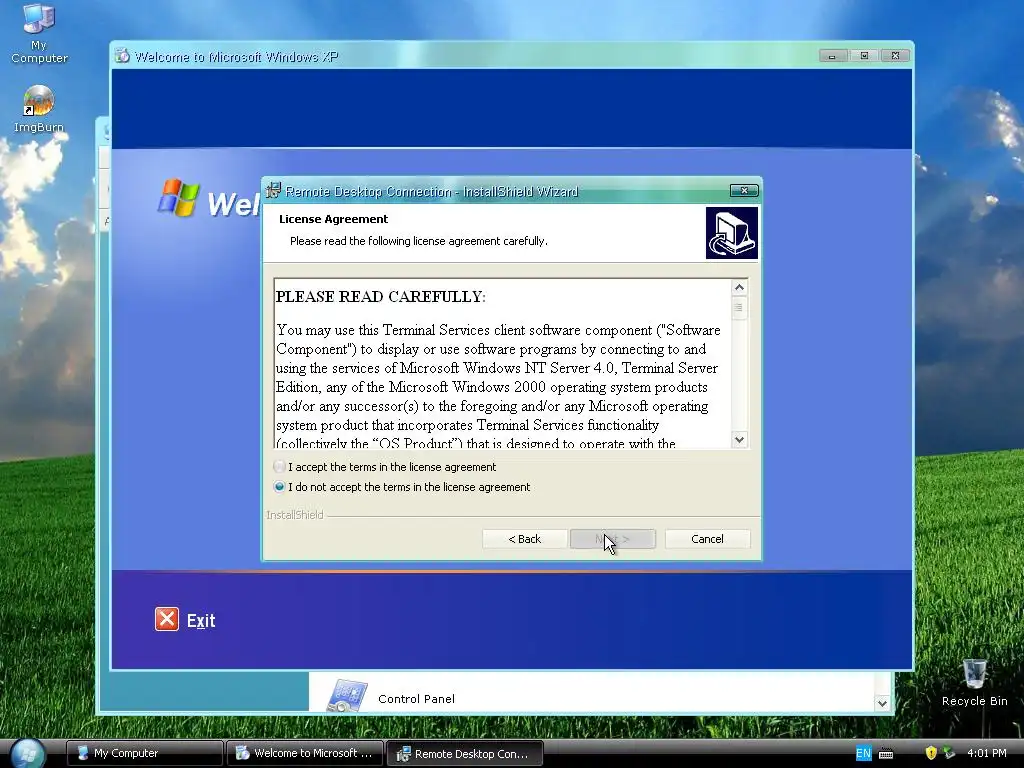Switch to Welcome to Microsoft taskbar button
Screen dimensions: 1024x768
pos(305,753)
